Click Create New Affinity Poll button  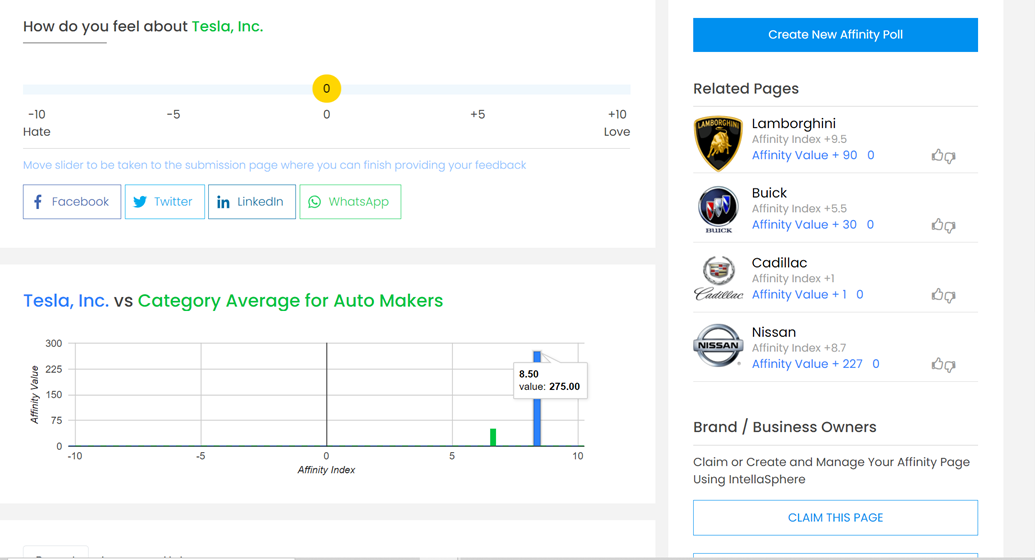click(x=835, y=35)
